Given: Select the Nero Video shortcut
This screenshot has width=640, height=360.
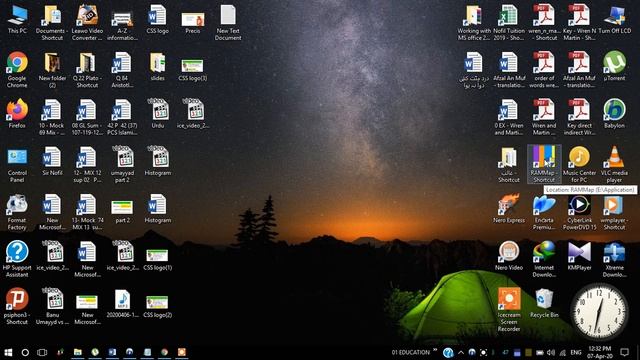Looking at the screenshot, I should click(509, 256).
